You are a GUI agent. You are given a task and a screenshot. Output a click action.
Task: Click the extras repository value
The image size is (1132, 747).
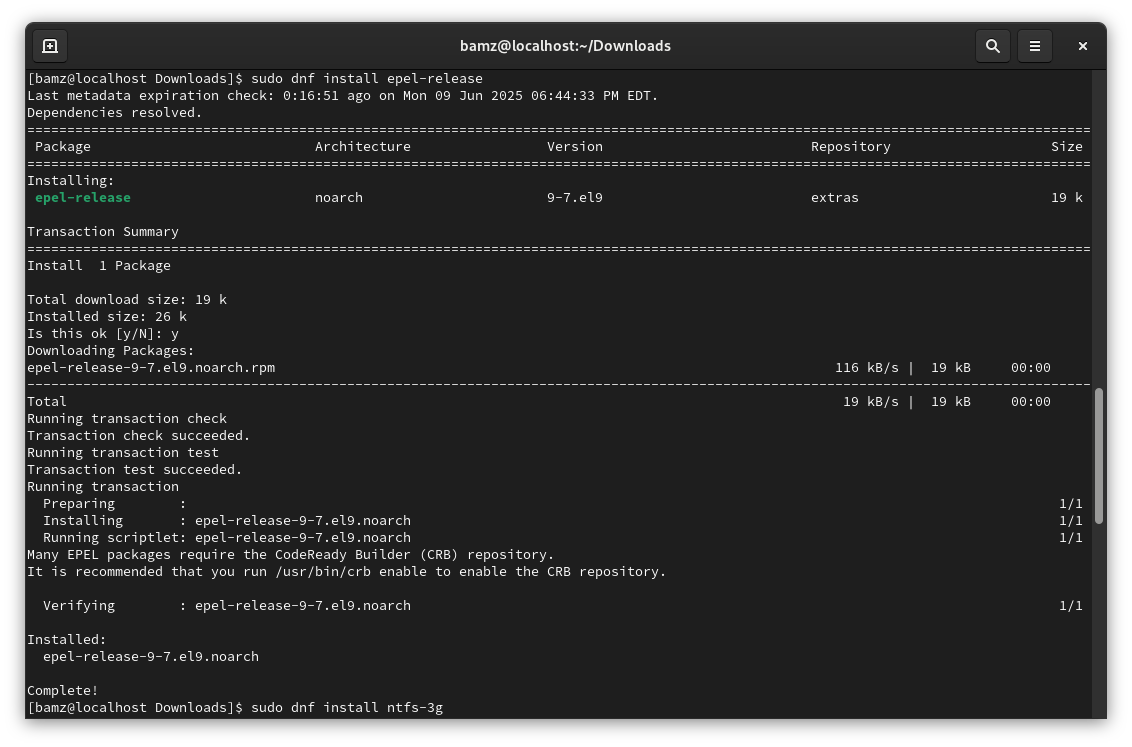(x=834, y=198)
